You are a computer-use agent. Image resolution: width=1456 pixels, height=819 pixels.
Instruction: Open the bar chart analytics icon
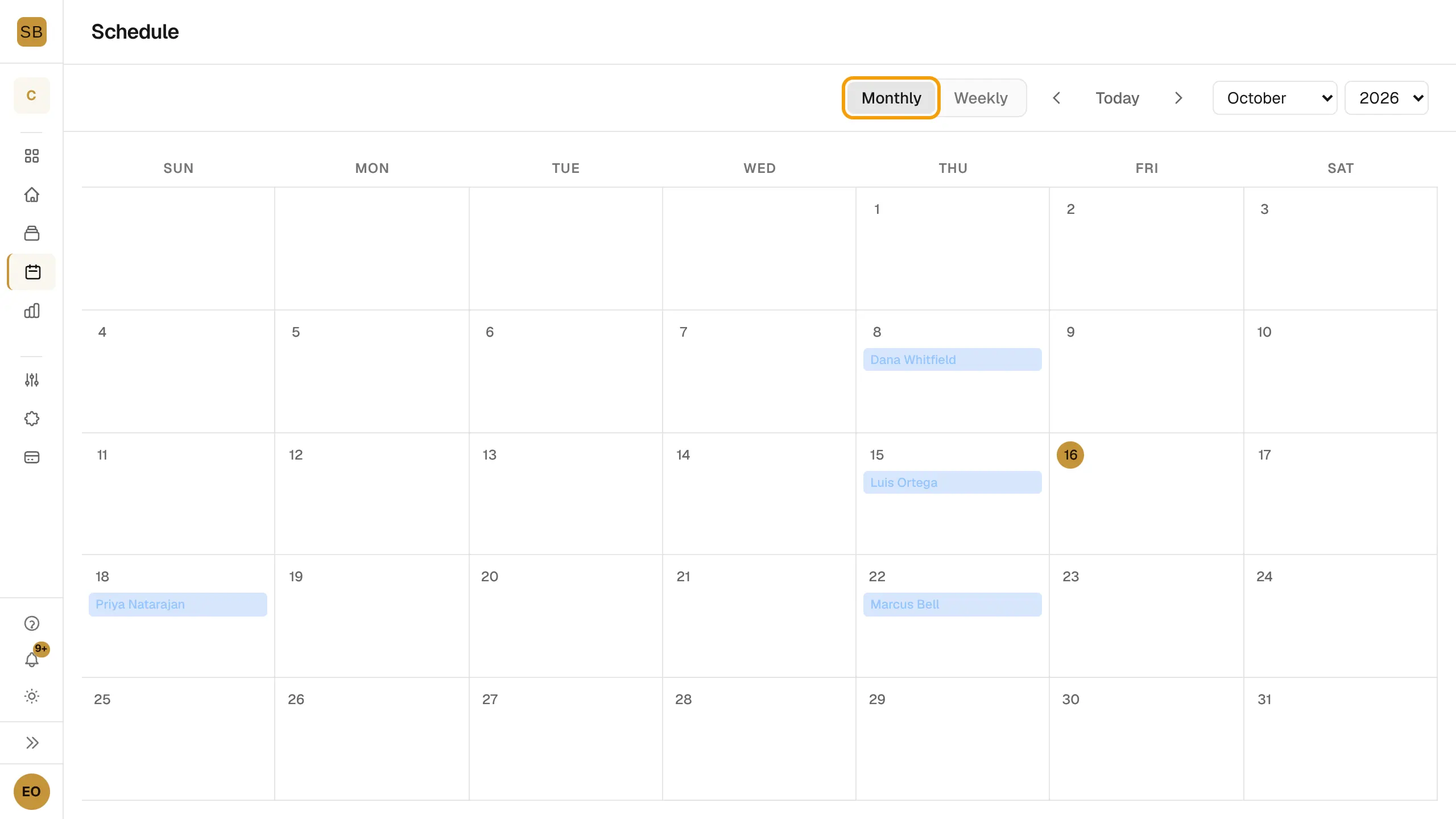pos(32,311)
